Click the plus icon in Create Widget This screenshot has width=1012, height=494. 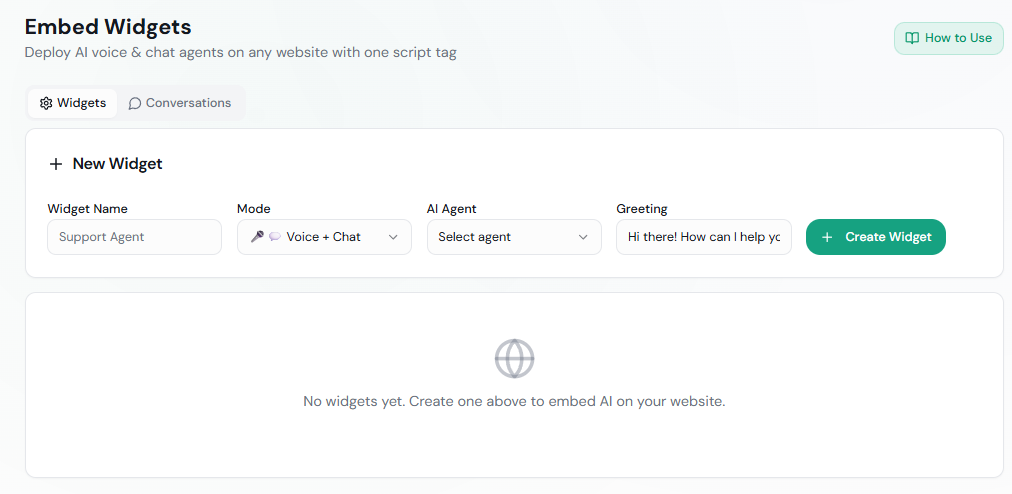[827, 237]
